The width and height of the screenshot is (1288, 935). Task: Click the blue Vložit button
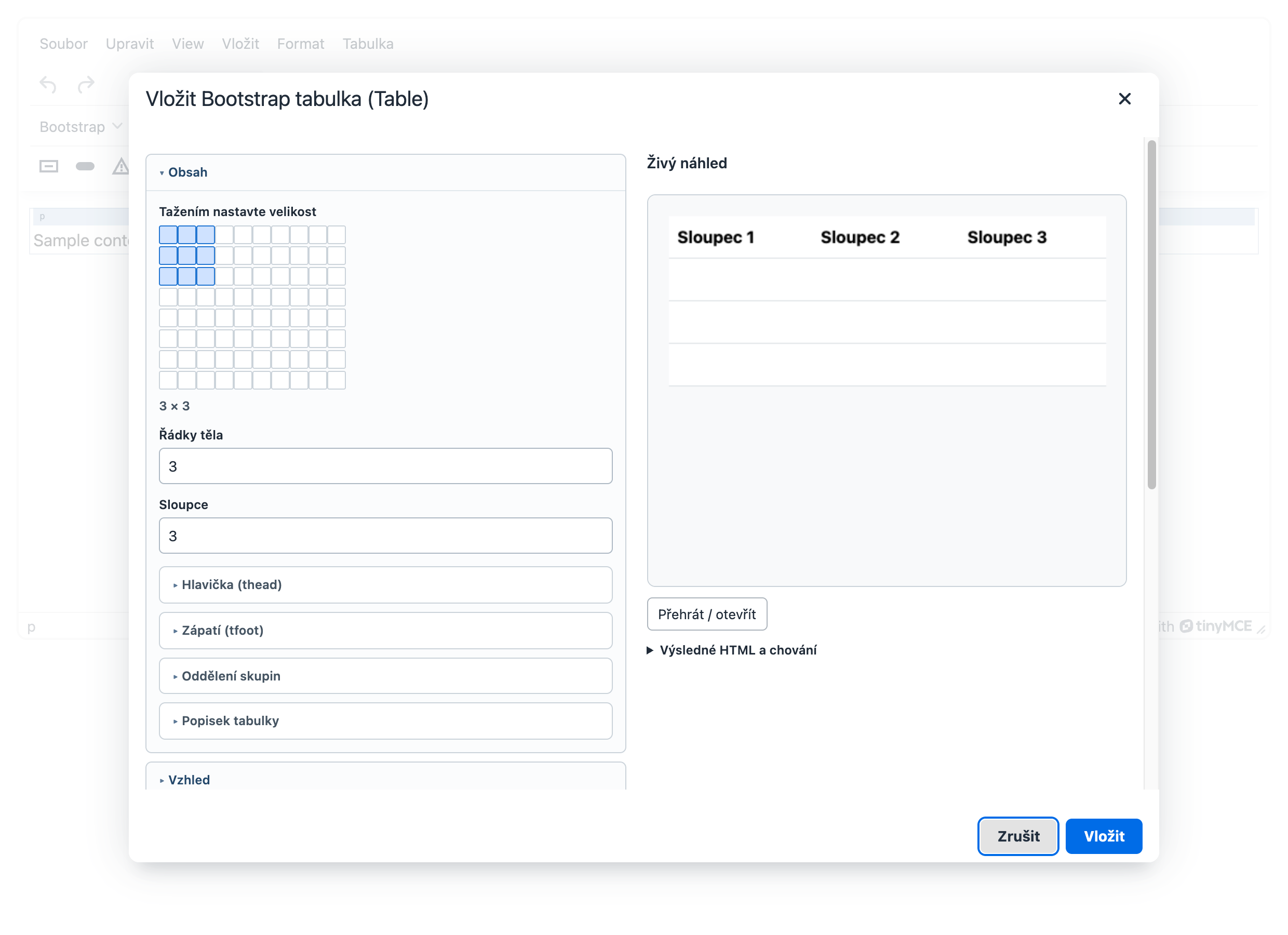click(1104, 836)
